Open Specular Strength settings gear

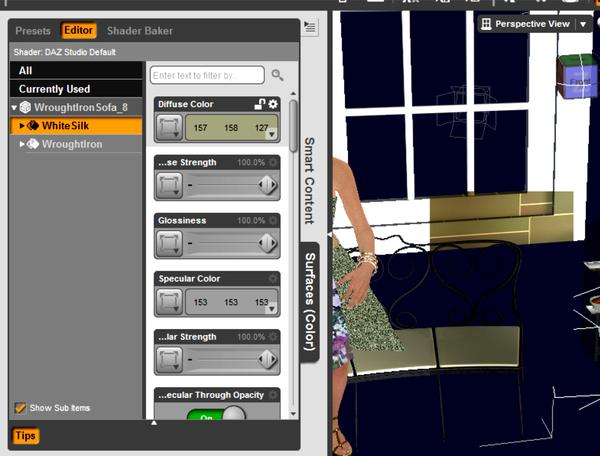click(x=273, y=337)
